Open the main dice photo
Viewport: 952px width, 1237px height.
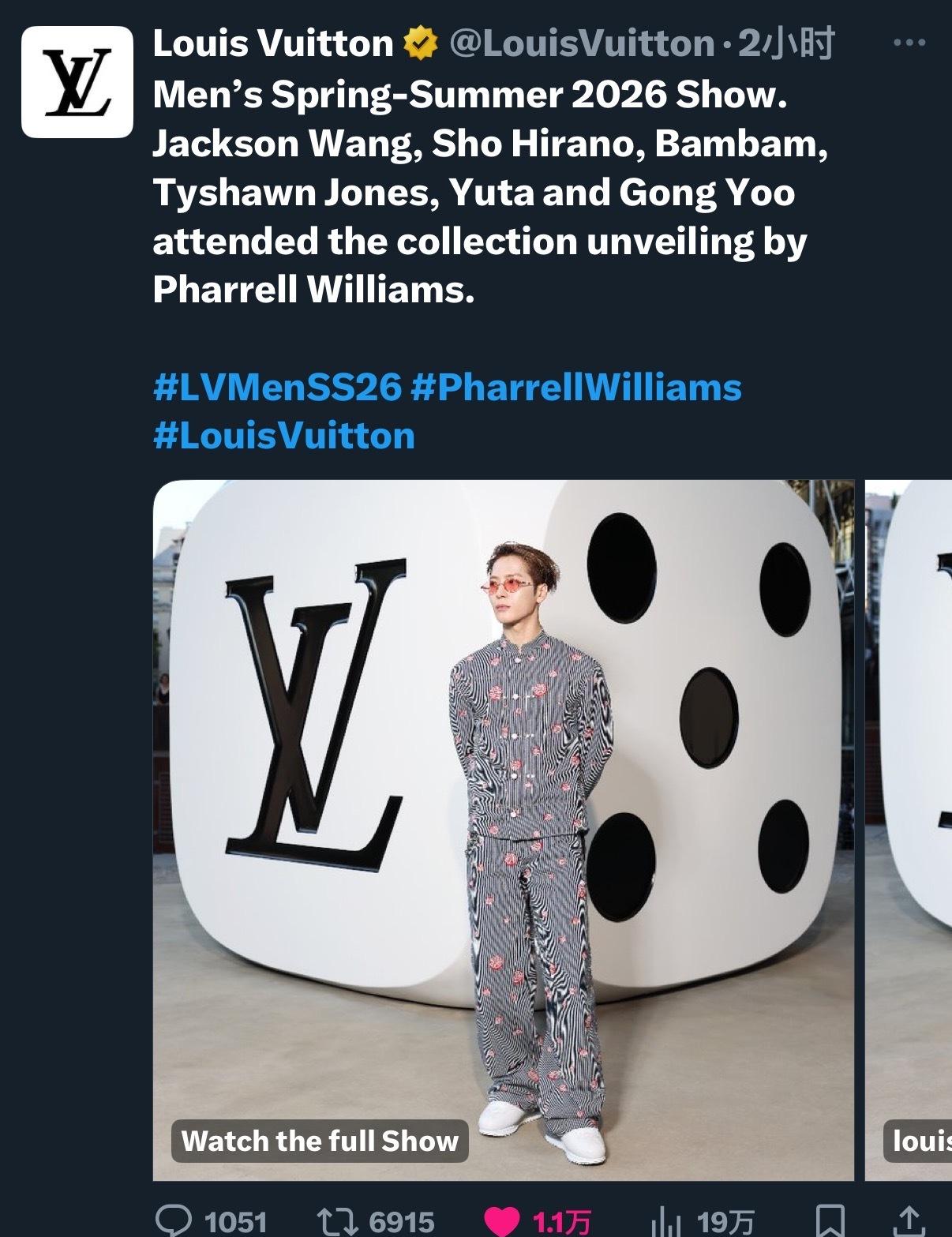pos(503,830)
